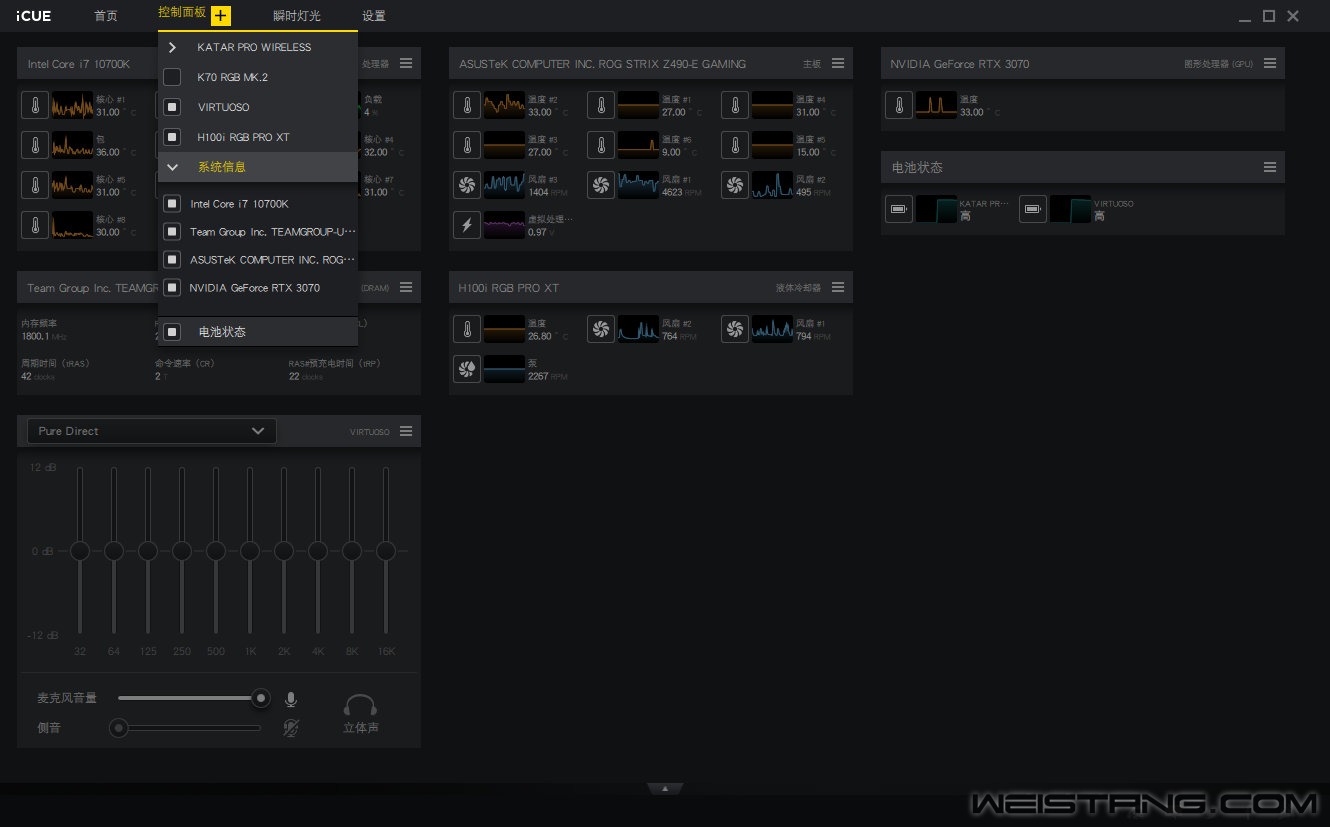Click VIRTUOSO battery status icon
This screenshot has height=827, width=1330.
point(1033,209)
